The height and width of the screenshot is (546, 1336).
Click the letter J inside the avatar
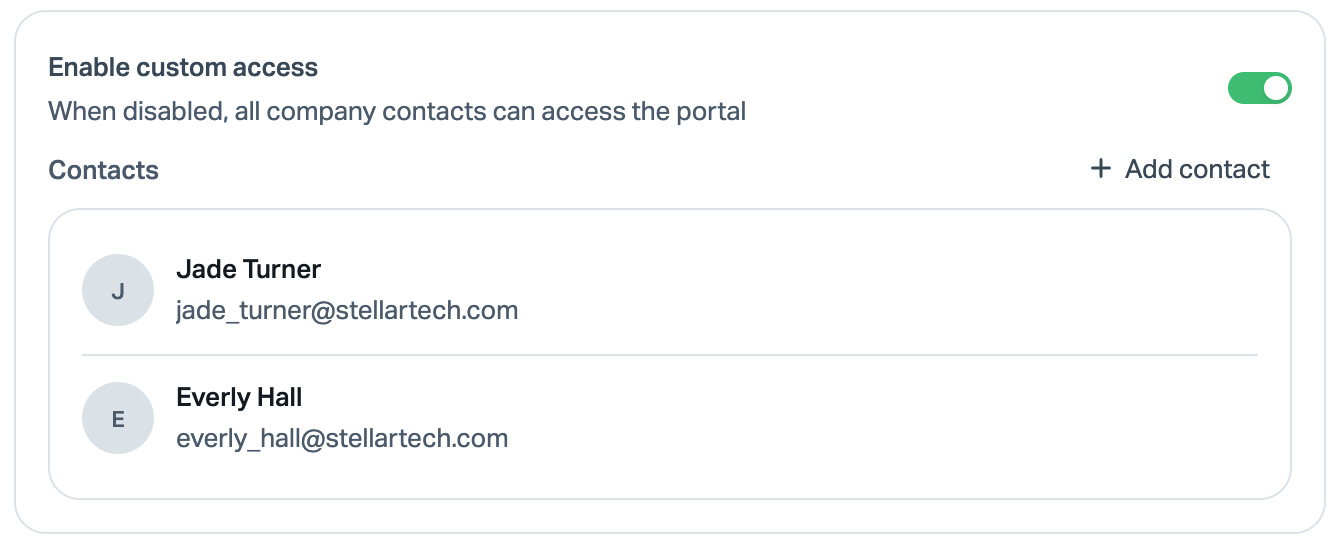118,291
